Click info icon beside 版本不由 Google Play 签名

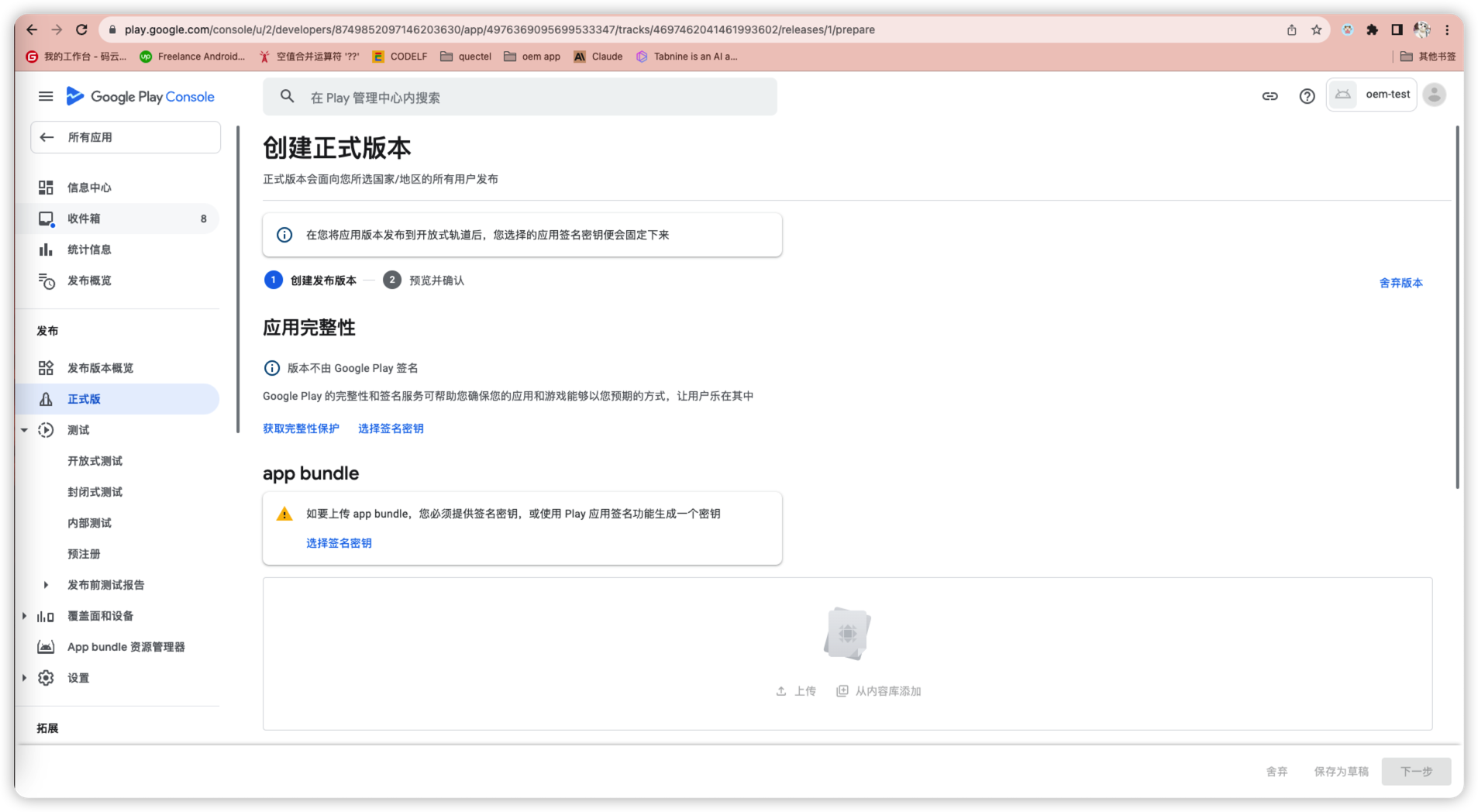tap(272, 368)
